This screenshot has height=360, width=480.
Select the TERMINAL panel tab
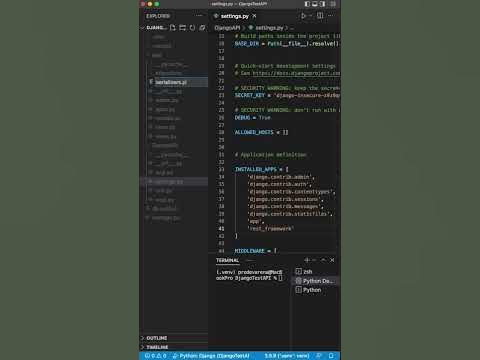(227, 260)
